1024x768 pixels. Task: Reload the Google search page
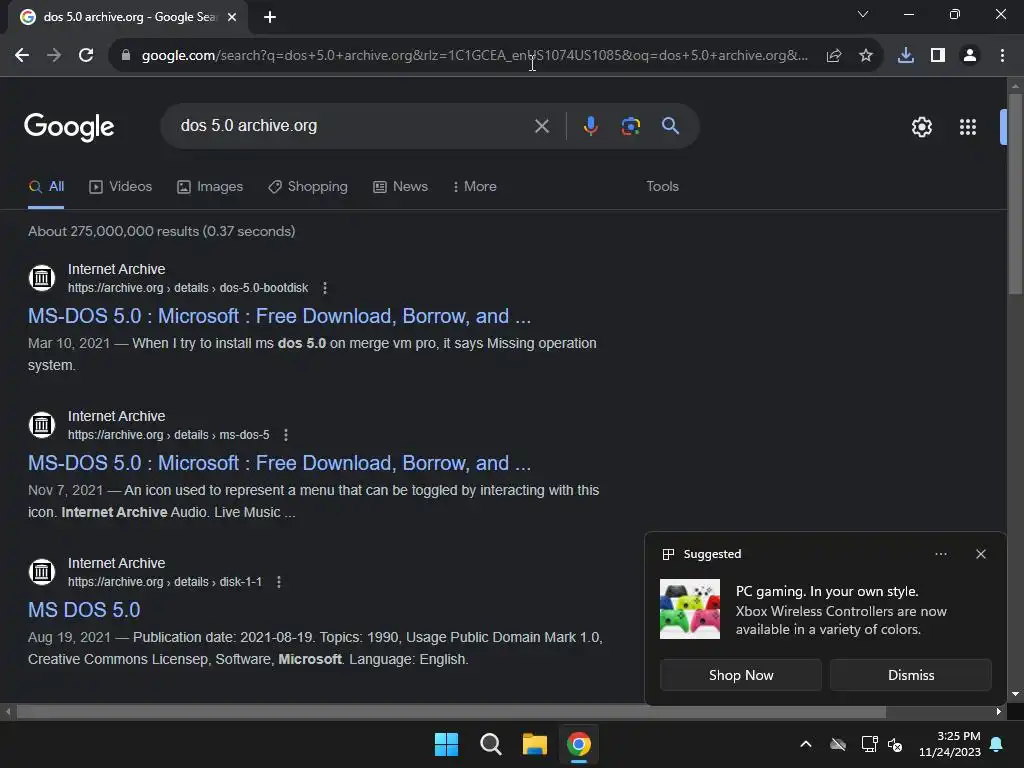coord(86,56)
